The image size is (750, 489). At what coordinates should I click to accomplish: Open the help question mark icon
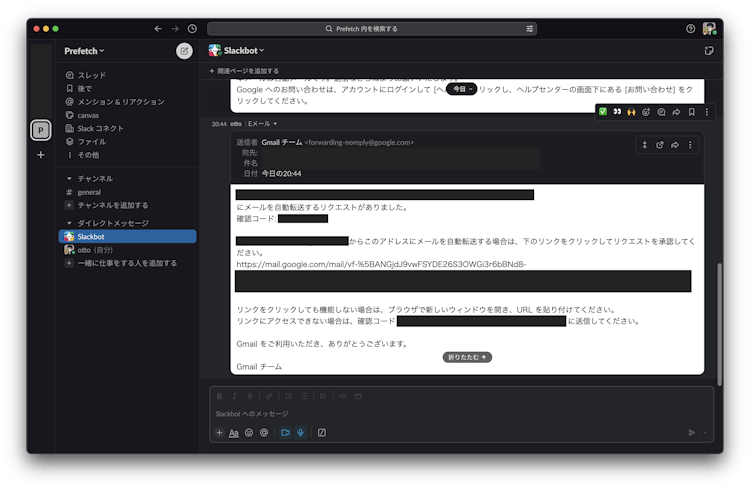(x=690, y=29)
